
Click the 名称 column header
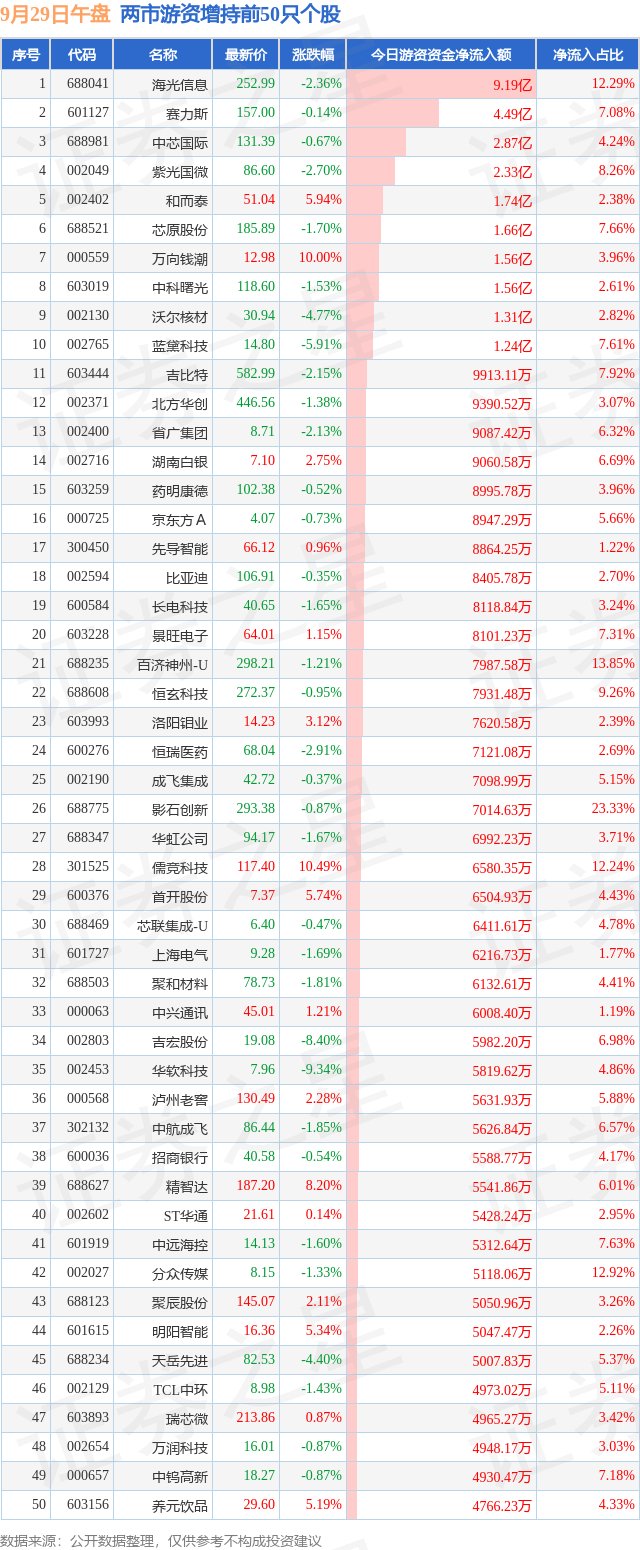162,55
